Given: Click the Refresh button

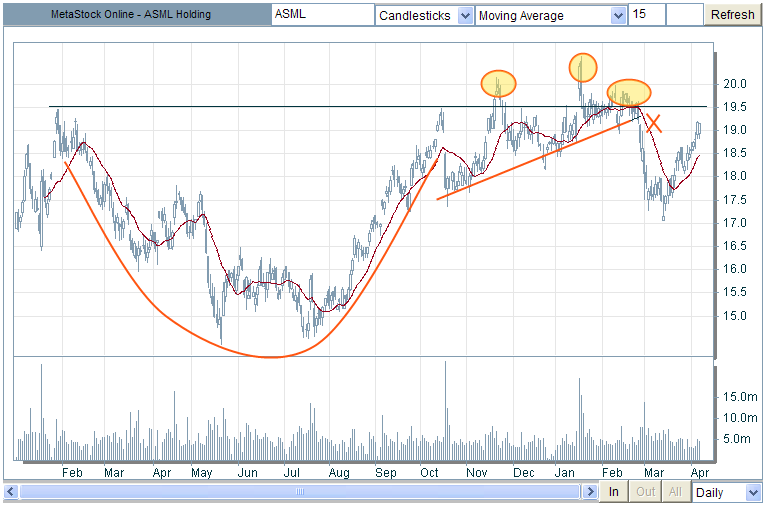Looking at the screenshot, I should pyautogui.click(x=732, y=15).
